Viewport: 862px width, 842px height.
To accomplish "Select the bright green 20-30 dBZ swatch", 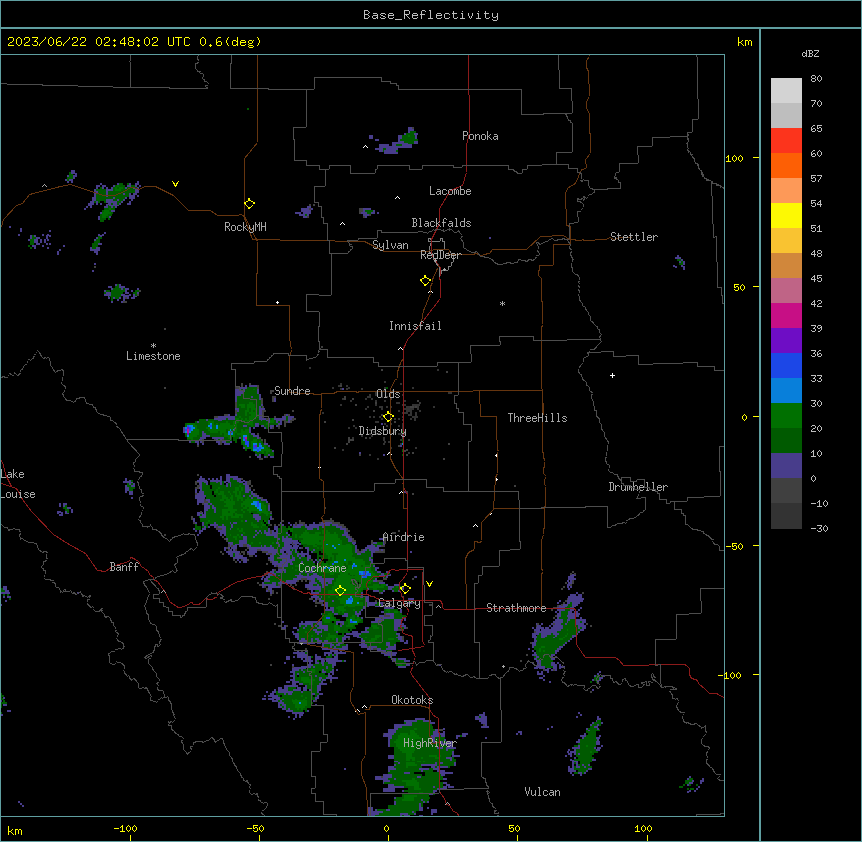I will [x=786, y=416].
